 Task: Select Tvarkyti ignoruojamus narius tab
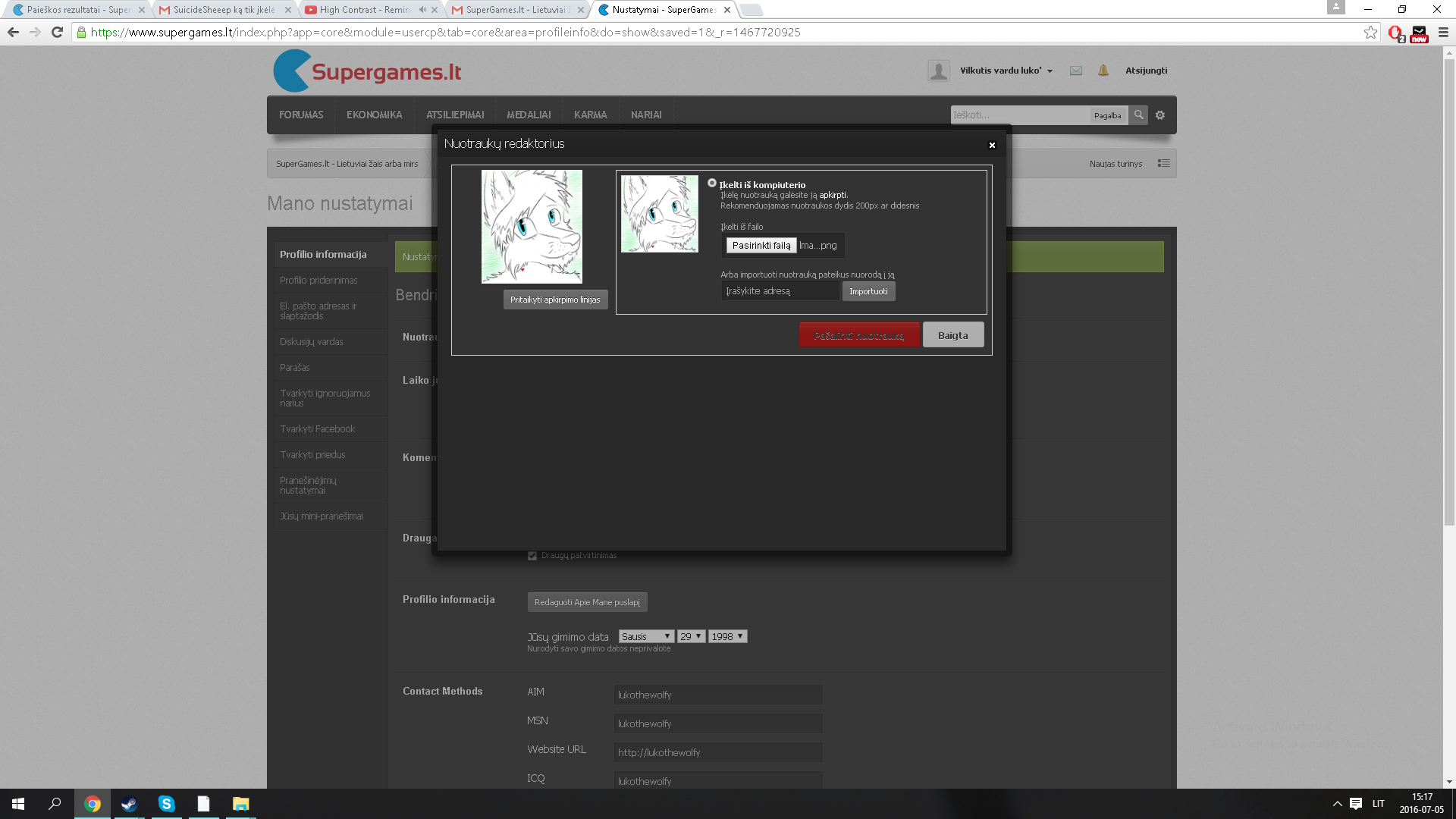coord(331,398)
